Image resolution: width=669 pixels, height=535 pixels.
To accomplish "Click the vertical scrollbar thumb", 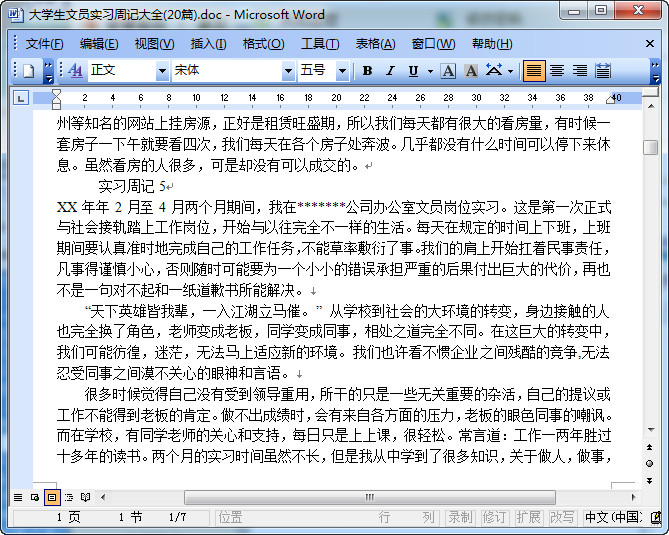I will click(x=651, y=148).
